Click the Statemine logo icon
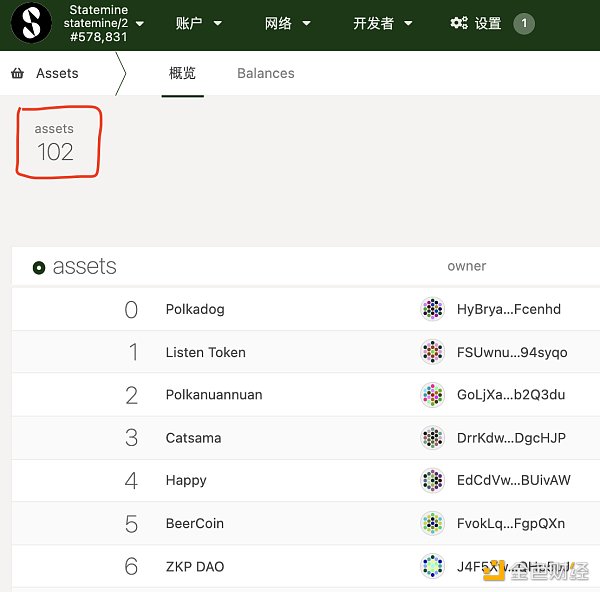The width and height of the screenshot is (600, 592). coord(31,23)
